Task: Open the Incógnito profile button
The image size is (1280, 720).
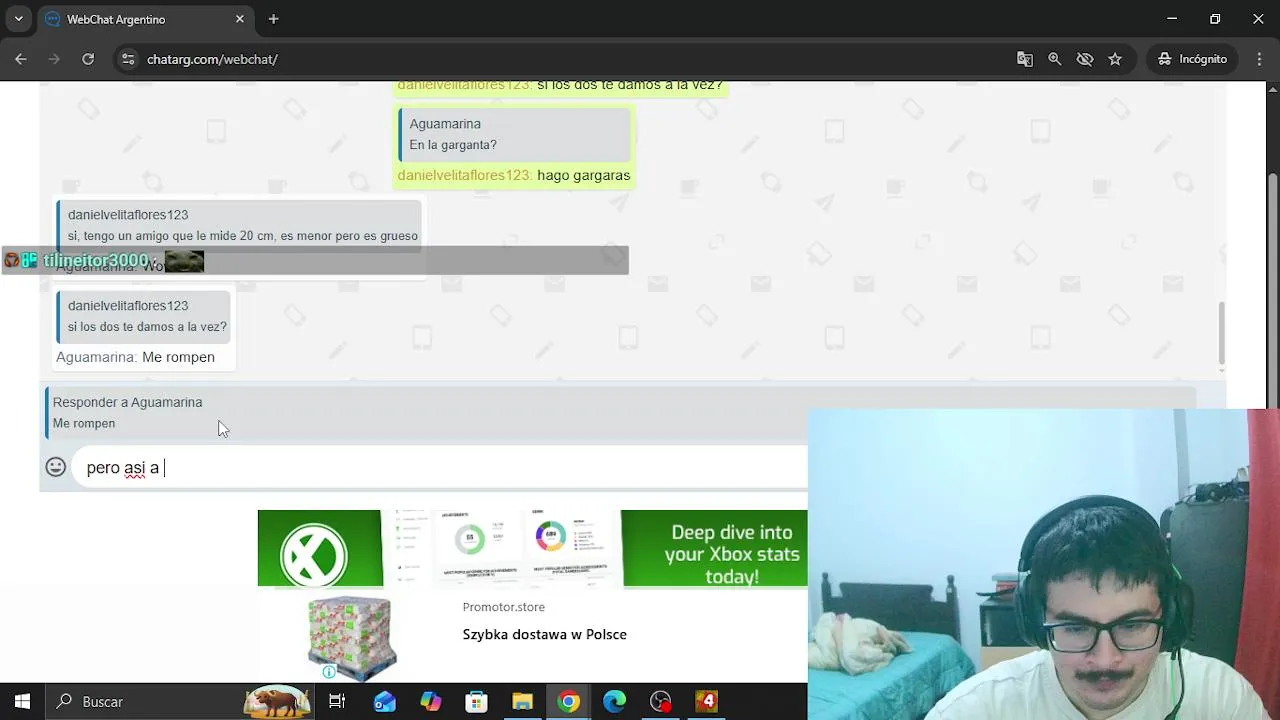Action: pos(1192,59)
